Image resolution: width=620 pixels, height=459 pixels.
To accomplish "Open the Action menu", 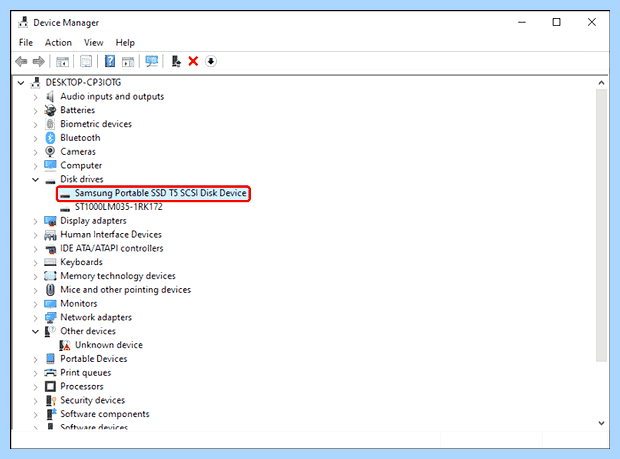I will [x=58, y=42].
